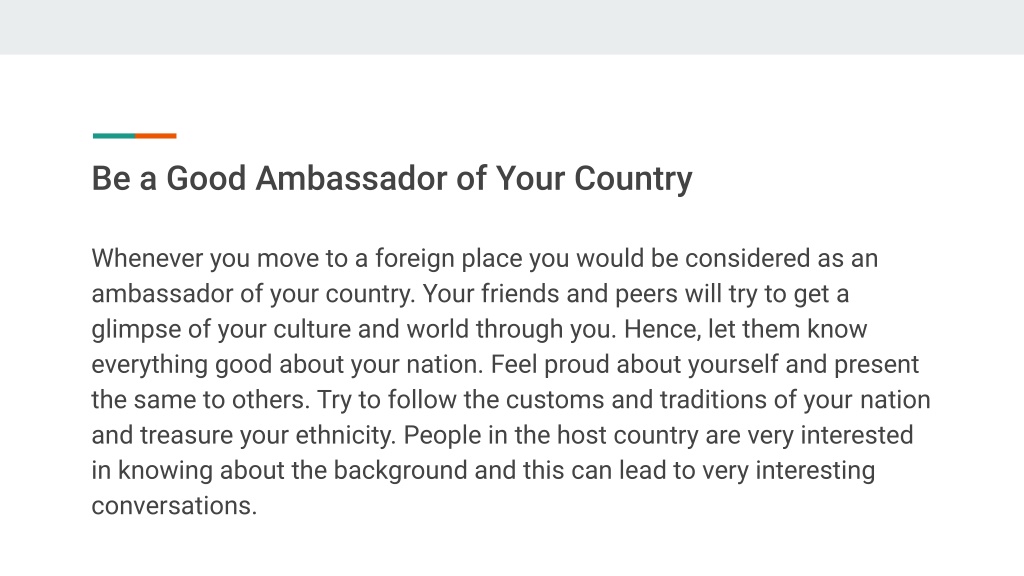Click the teal segment of the accent line

click(x=114, y=136)
